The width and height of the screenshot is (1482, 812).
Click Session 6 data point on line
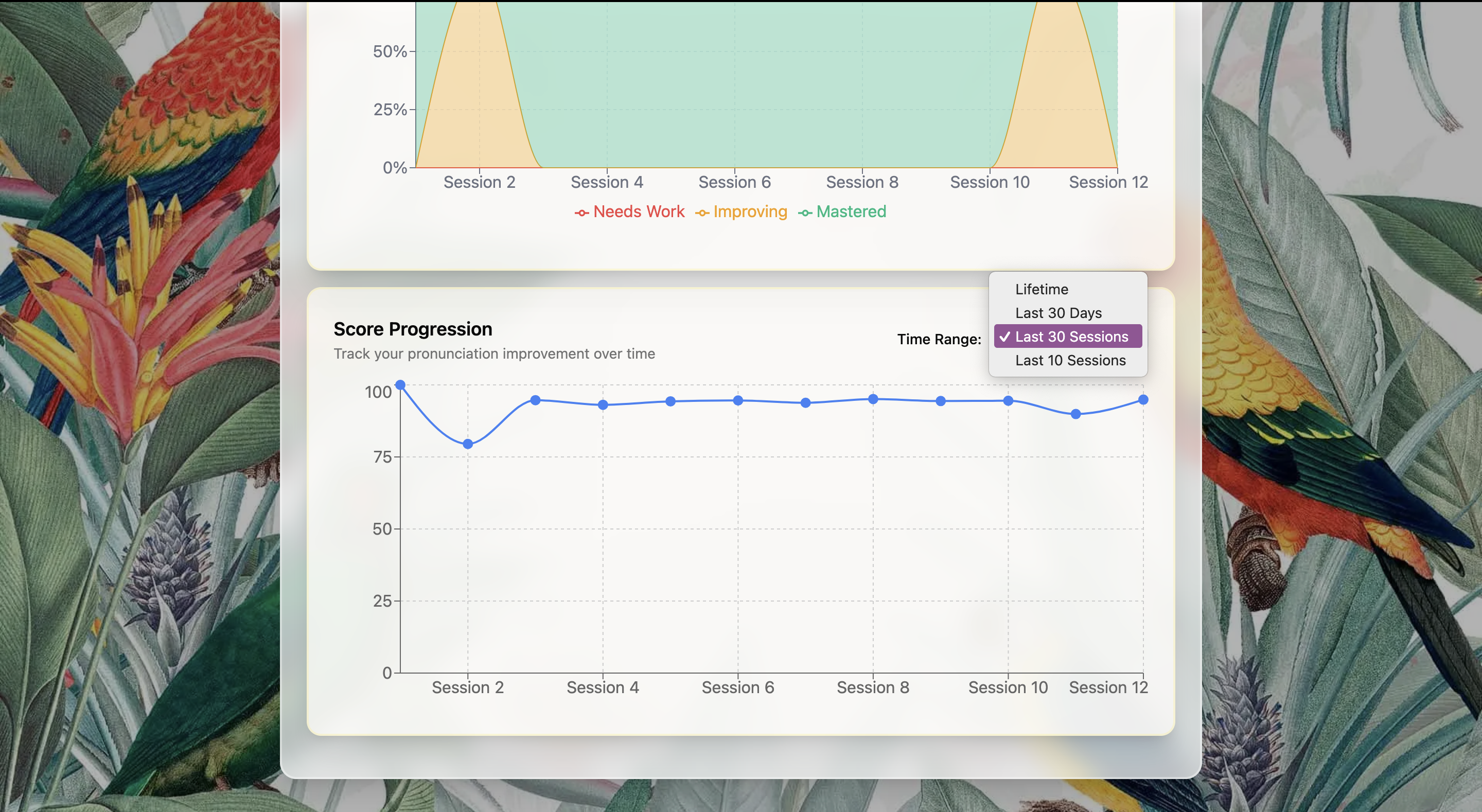[738, 400]
